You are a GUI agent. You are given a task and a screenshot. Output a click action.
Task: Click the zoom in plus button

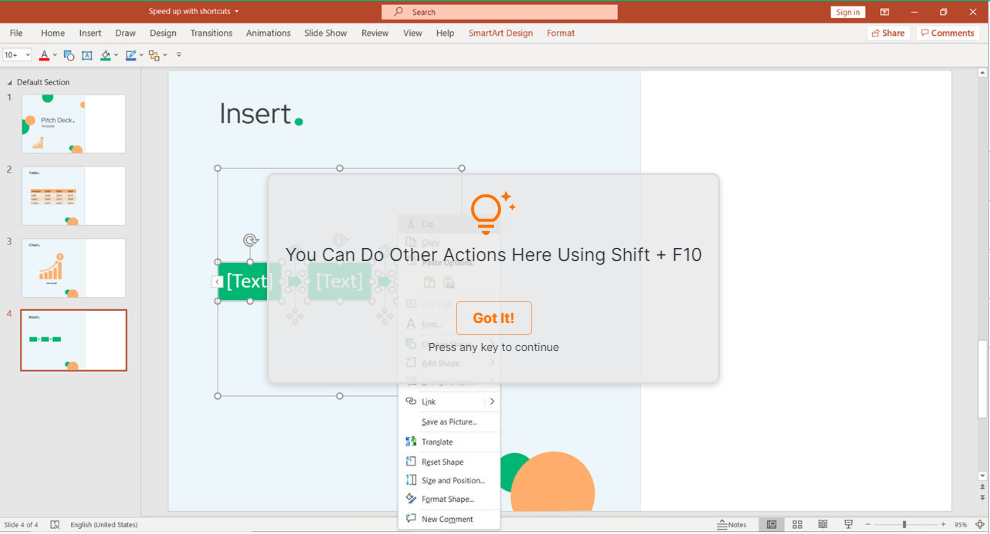943,525
